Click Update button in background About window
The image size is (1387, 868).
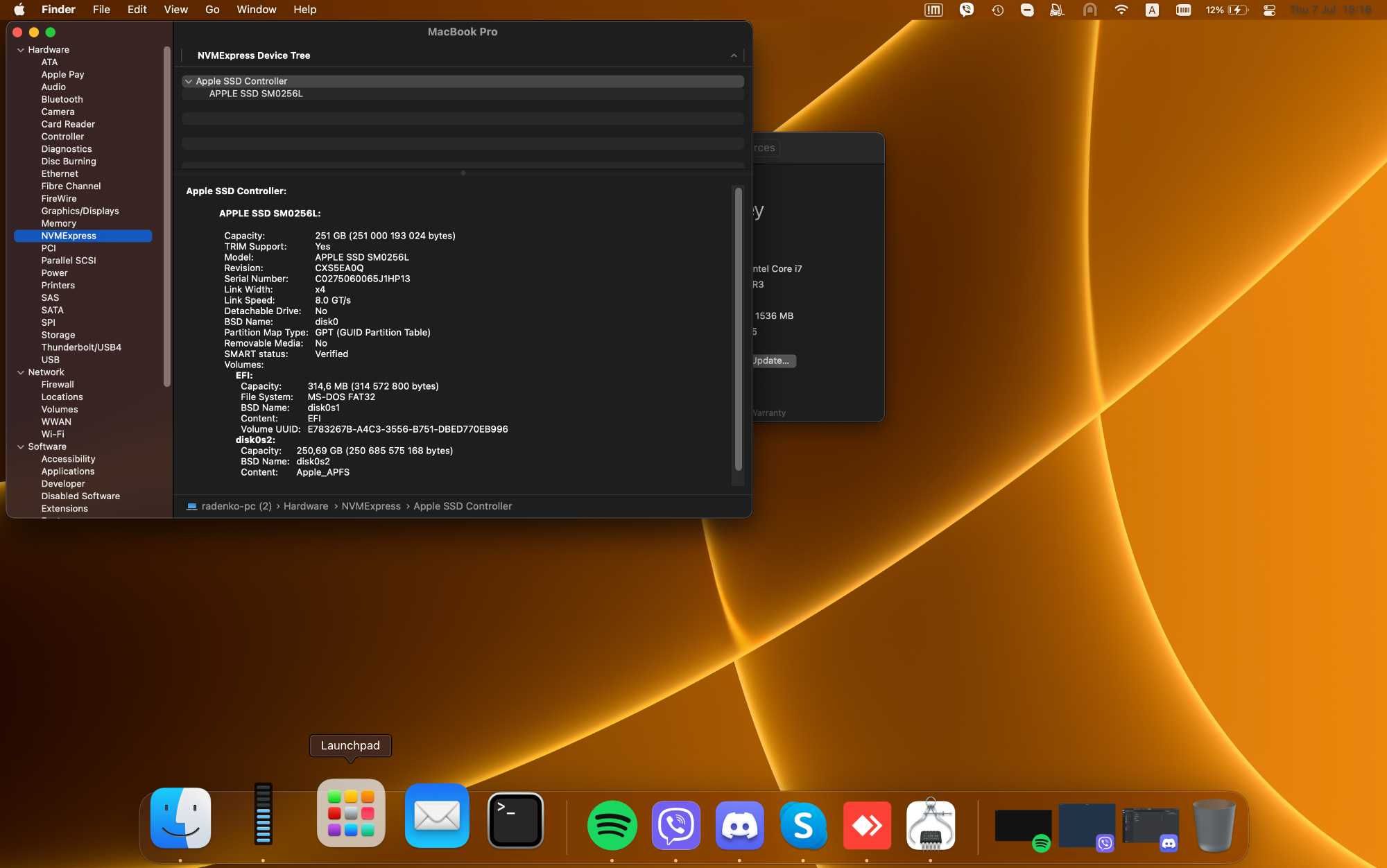click(x=774, y=361)
